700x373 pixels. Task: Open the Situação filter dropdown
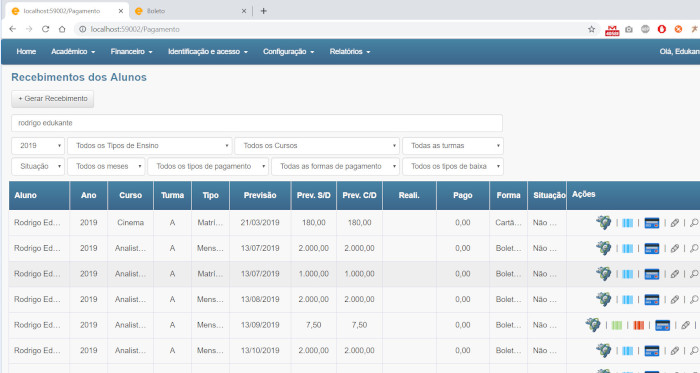tap(38, 166)
